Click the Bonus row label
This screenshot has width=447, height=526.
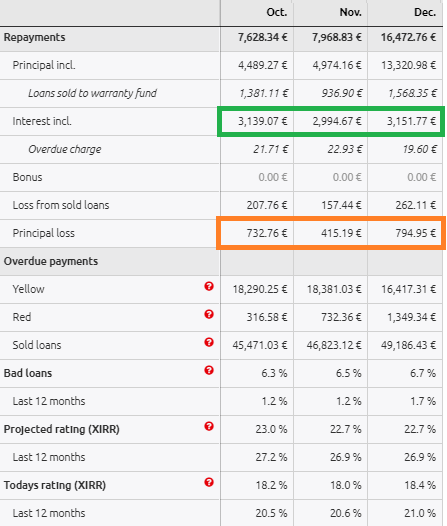tap(27, 177)
